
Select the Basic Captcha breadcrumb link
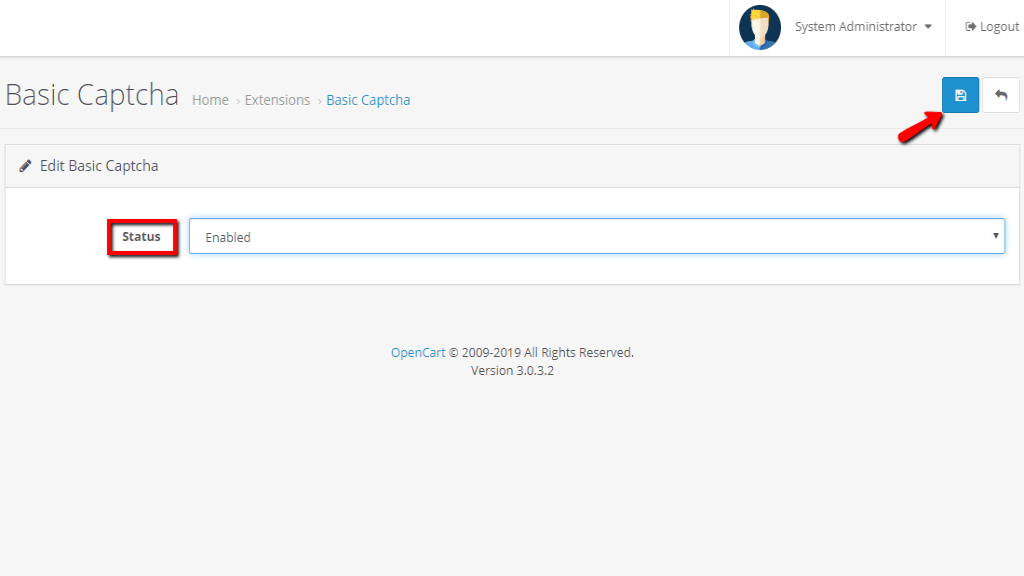[x=368, y=100]
